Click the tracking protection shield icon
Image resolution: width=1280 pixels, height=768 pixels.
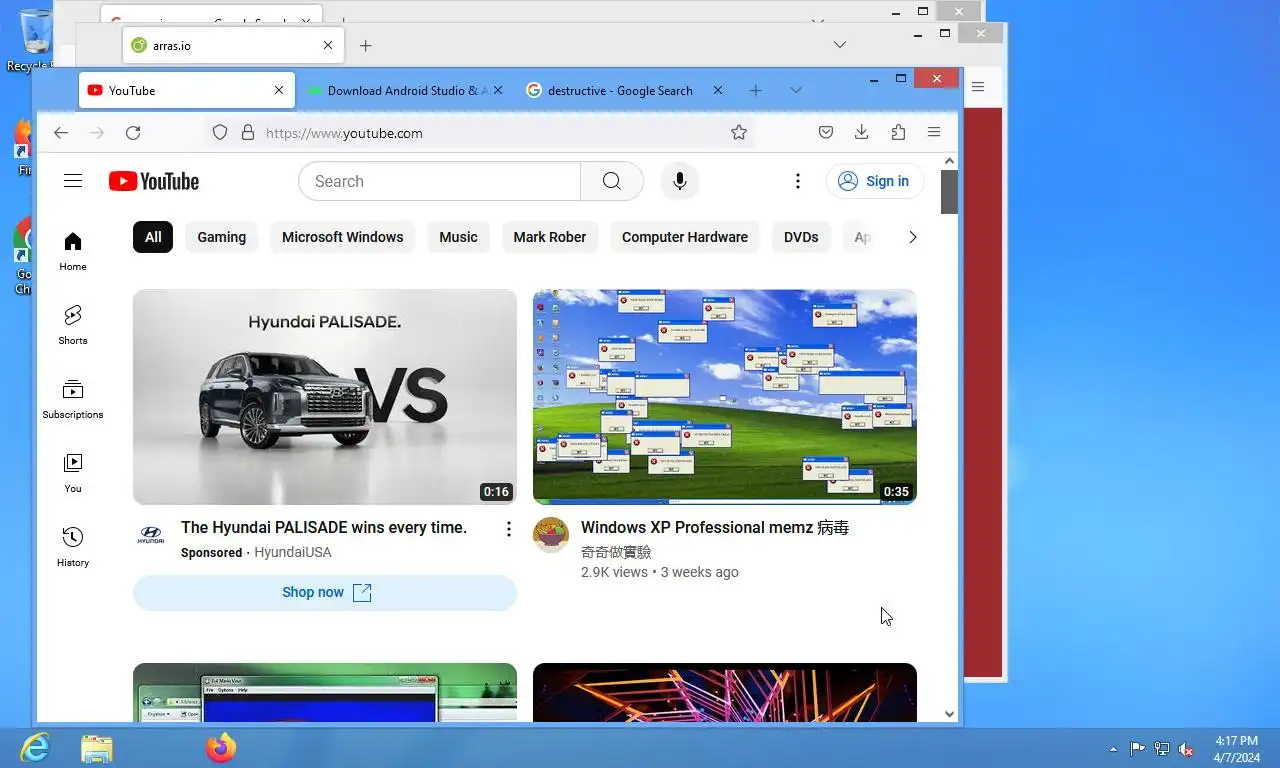tap(220, 133)
